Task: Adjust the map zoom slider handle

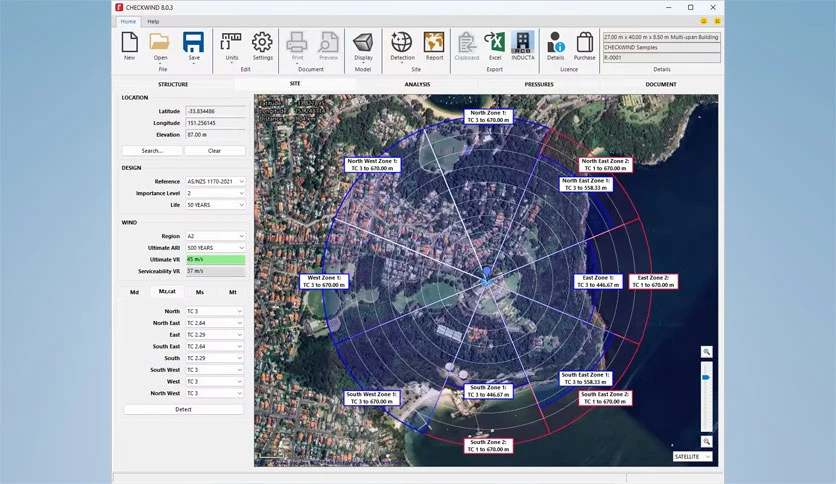Action: tap(706, 377)
